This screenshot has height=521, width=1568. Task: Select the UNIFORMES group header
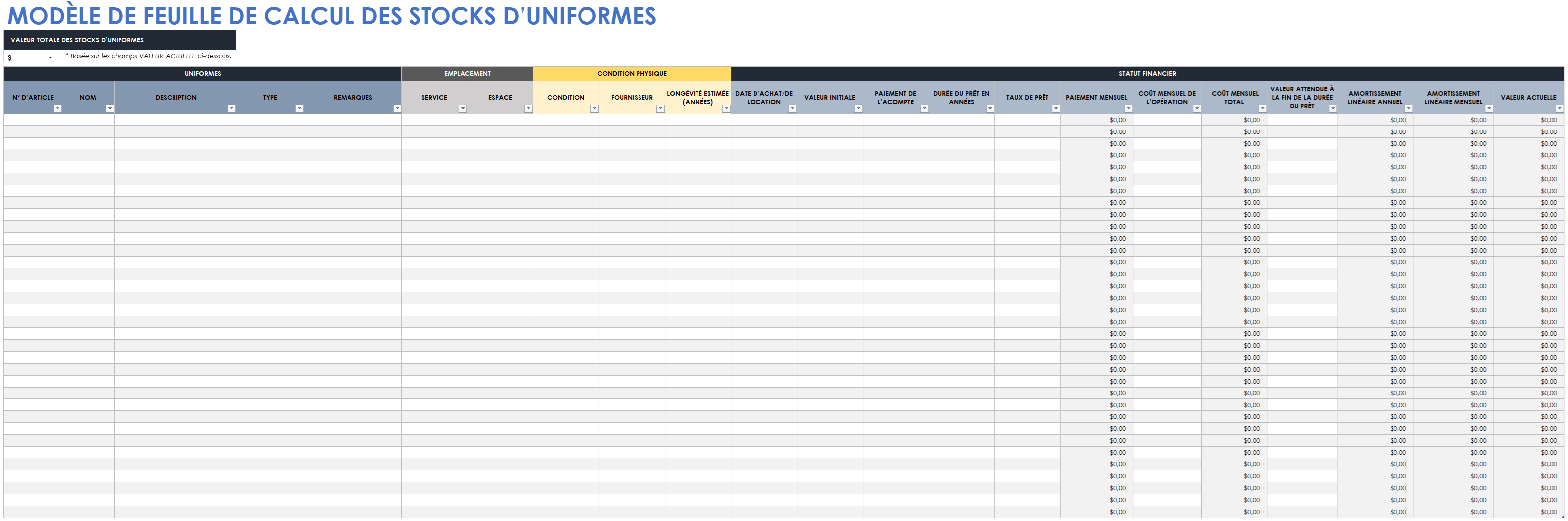[x=203, y=74]
